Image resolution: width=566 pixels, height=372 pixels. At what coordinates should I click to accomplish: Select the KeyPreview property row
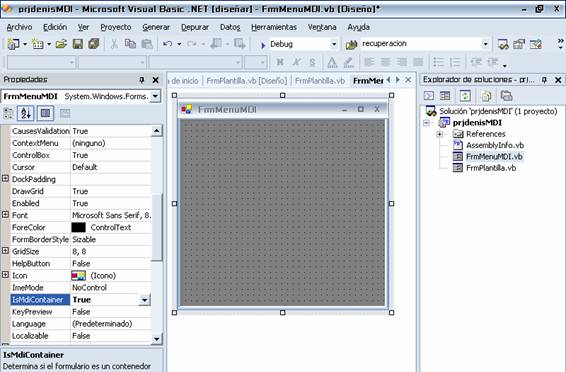[81, 312]
